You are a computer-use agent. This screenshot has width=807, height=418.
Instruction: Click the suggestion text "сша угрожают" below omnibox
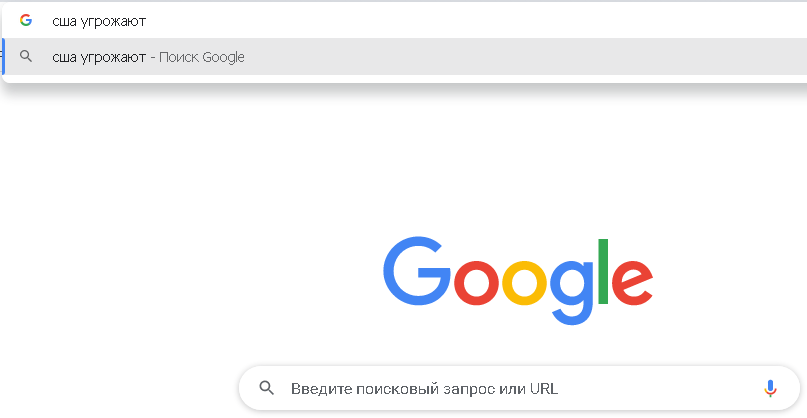coord(99,57)
